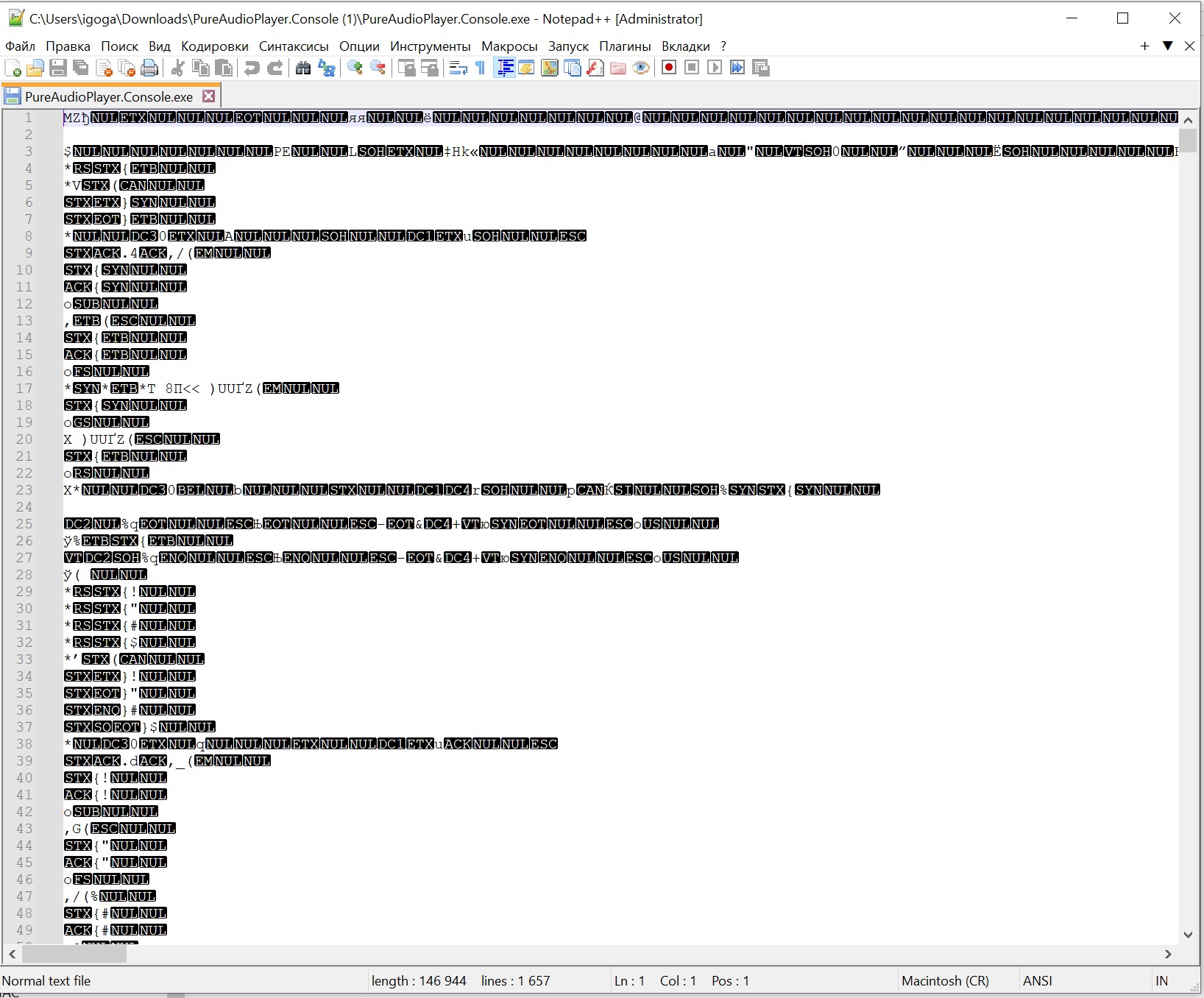
Task: Create a new document with the New icon
Action: 13,68
